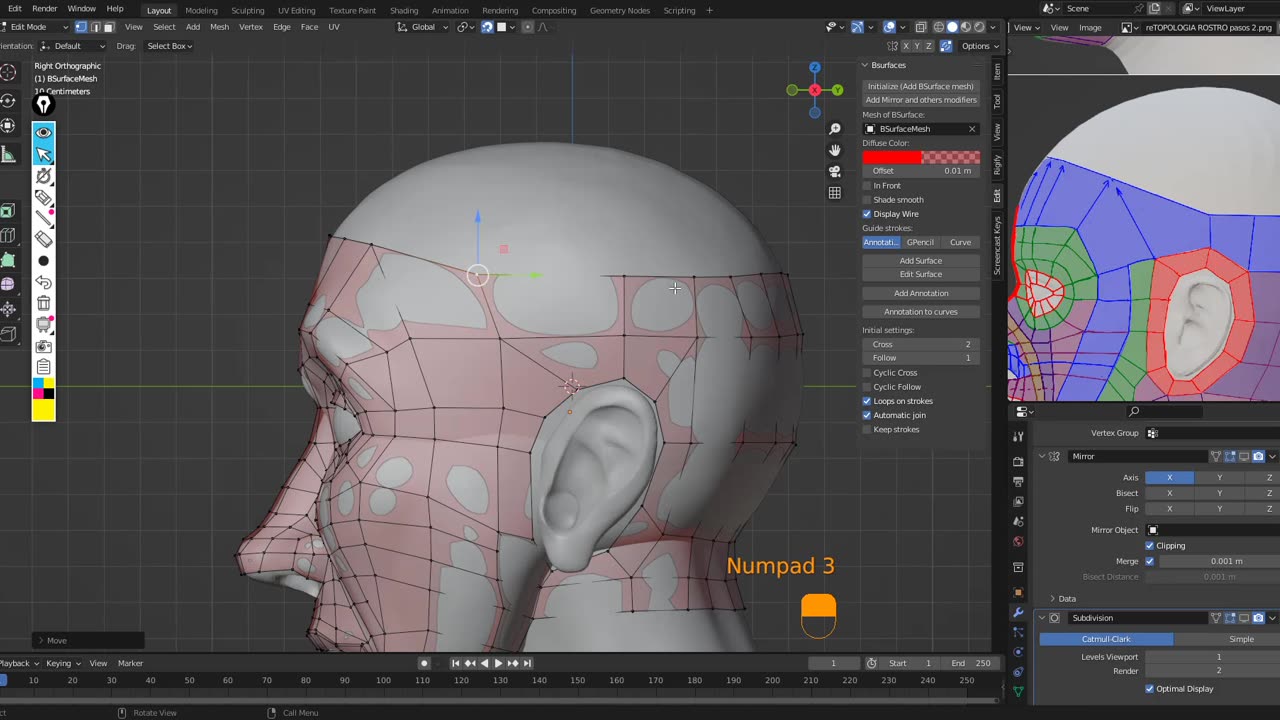Select GPencil guide strokes option
The image size is (1280, 720).
click(921, 242)
